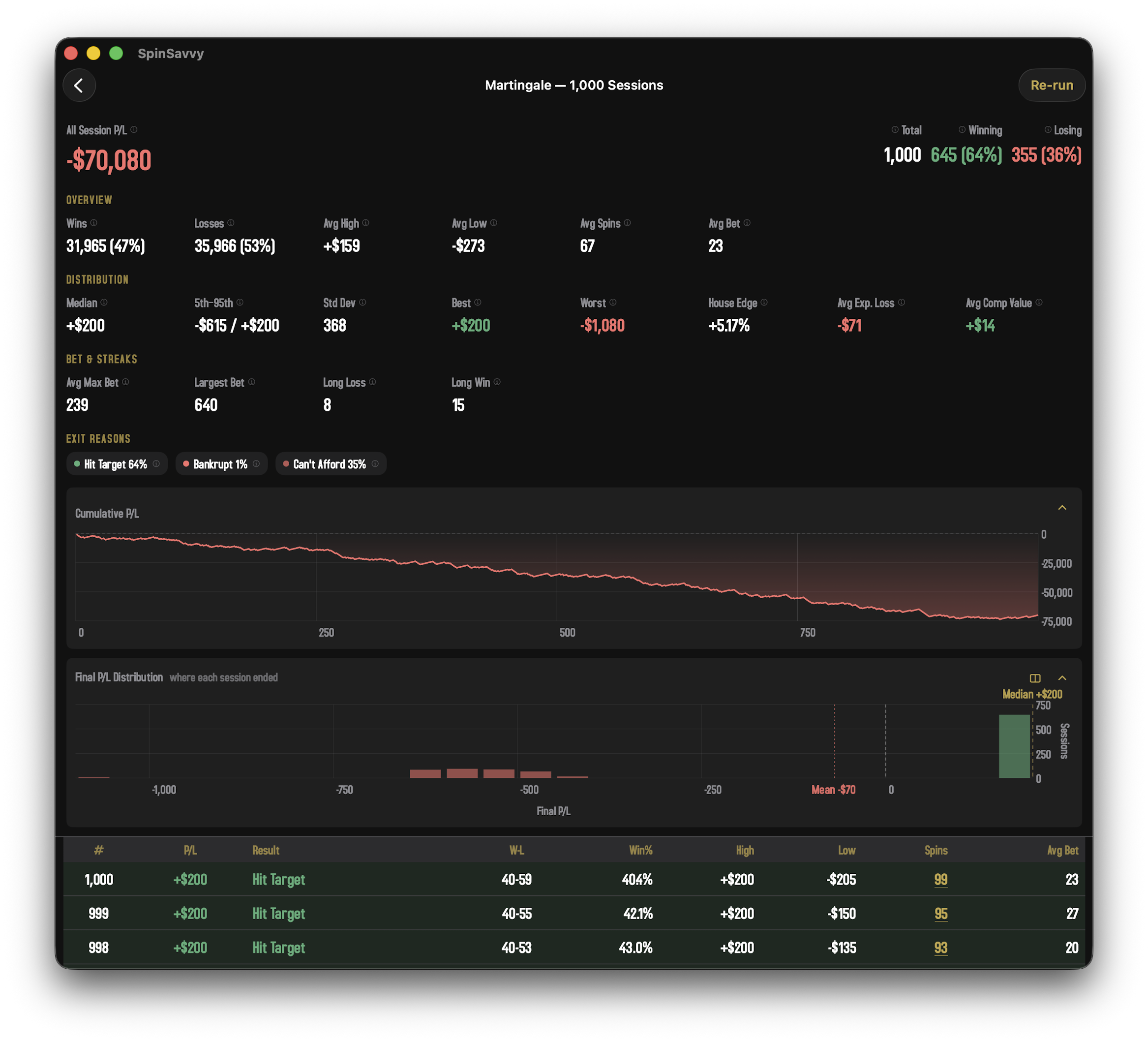Viewport: 1148px width, 1042px height.
Task: Click the 31,965 (47%) Wins value
Action: point(106,245)
